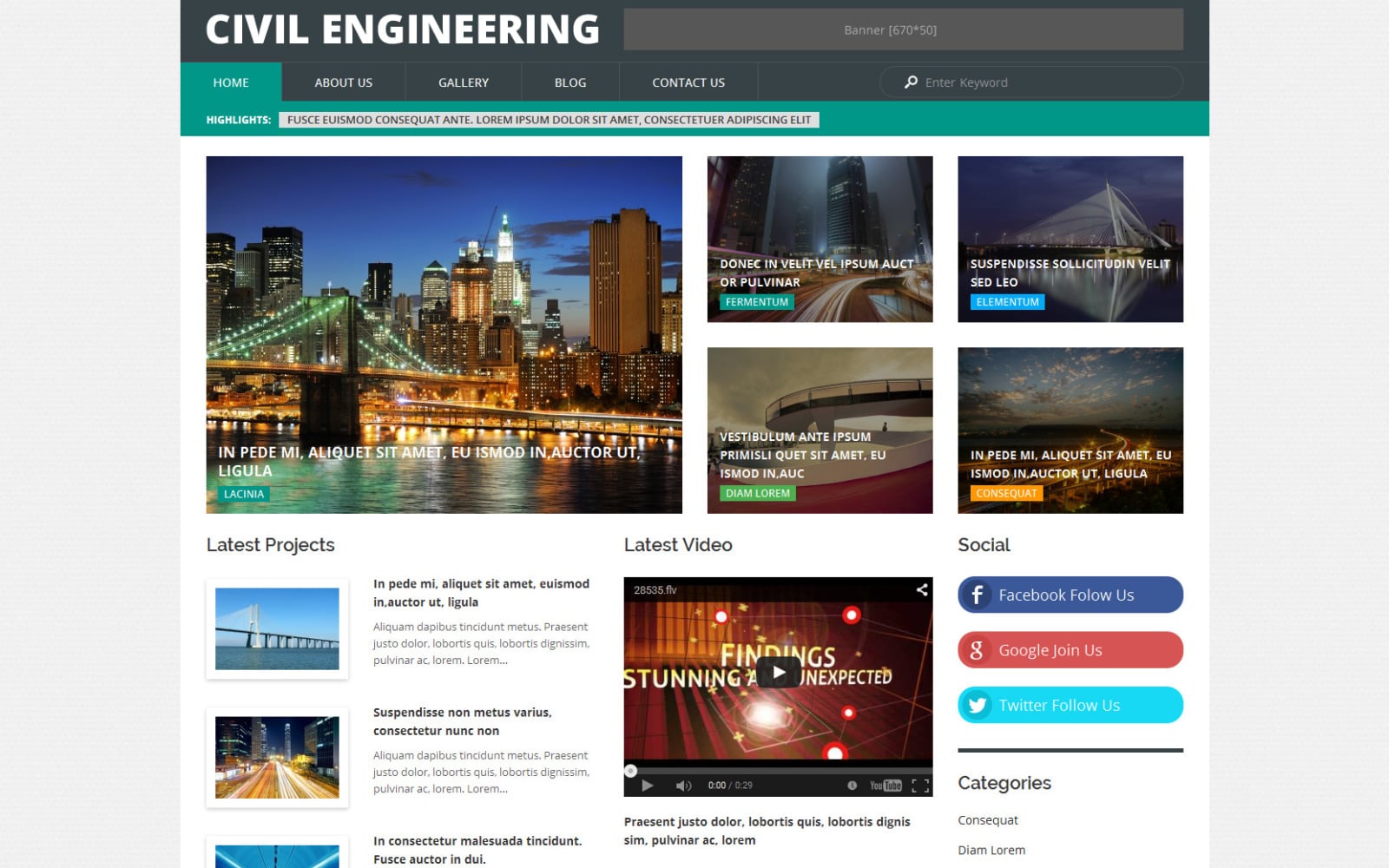
Task: Click the Twitter Follow Us button
Action: coord(1070,705)
